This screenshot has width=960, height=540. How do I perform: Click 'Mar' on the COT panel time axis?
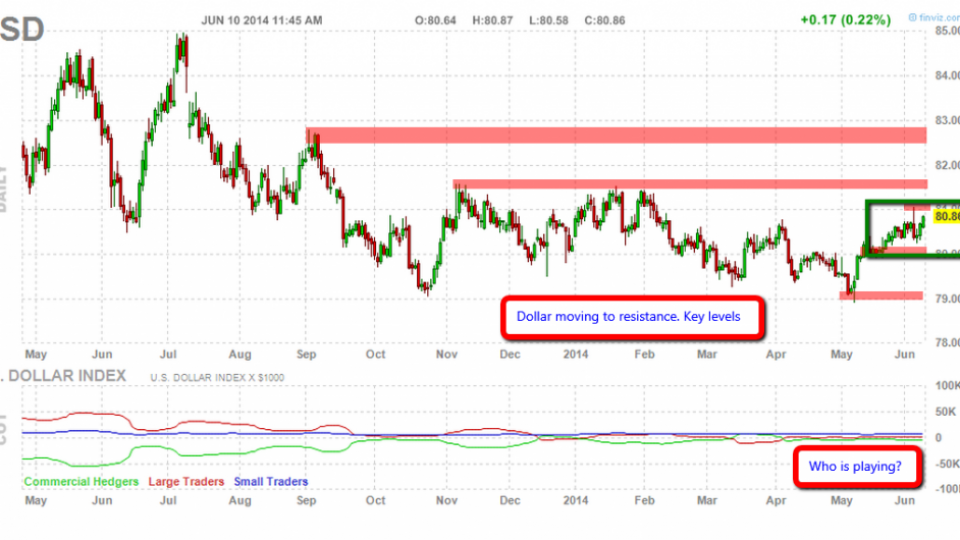point(707,500)
